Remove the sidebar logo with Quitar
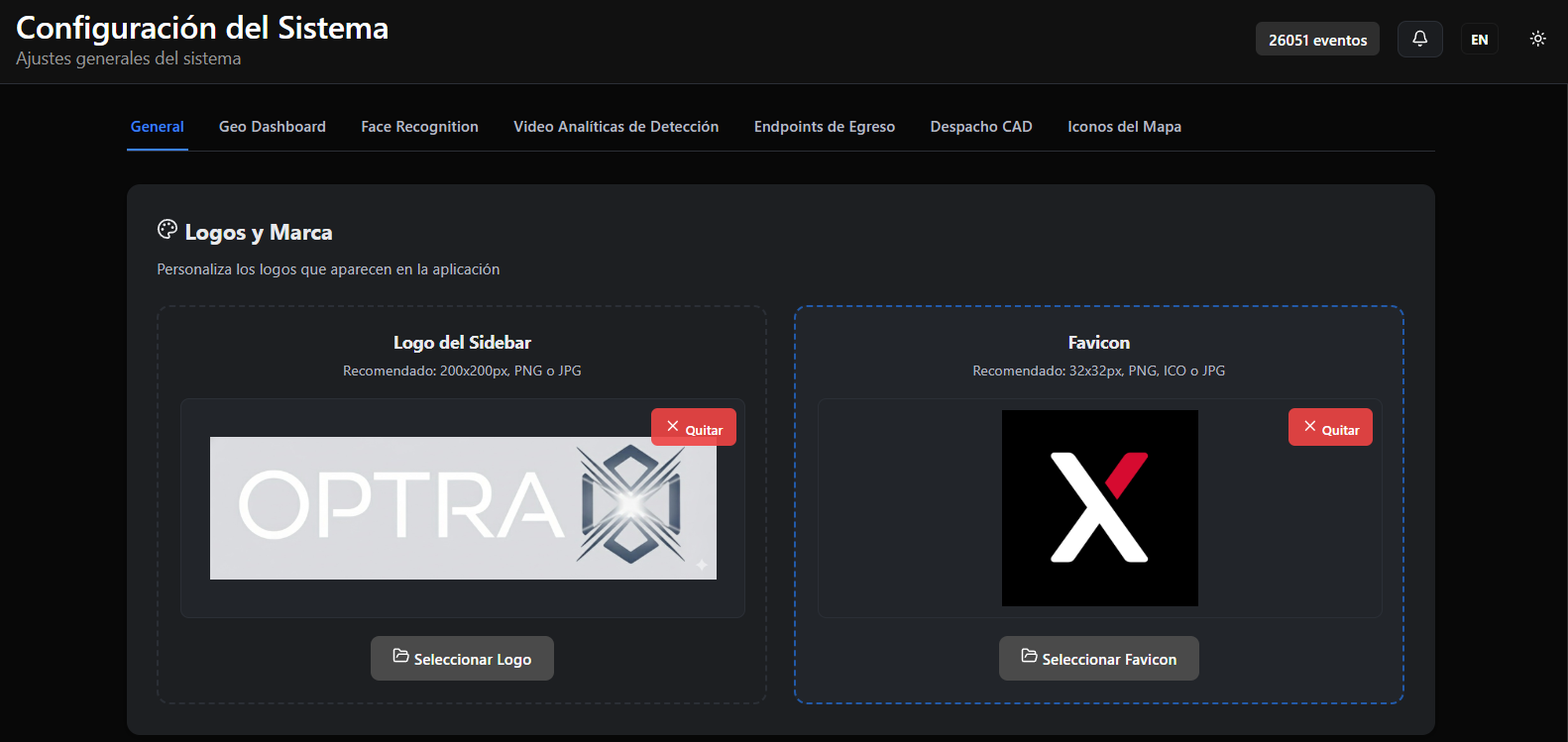This screenshot has height=742, width=1568. (694, 427)
